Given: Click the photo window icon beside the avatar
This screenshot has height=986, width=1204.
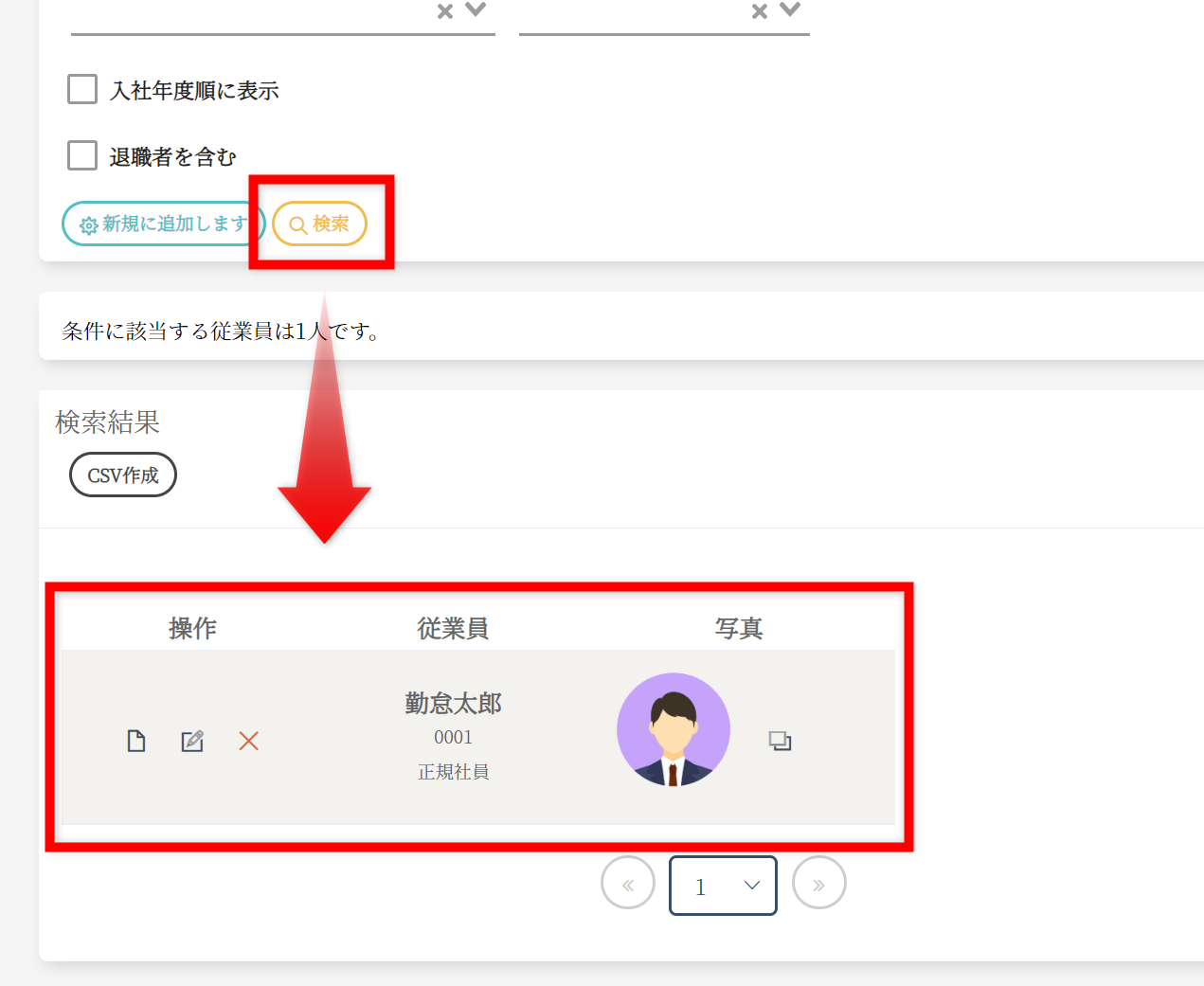Looking at the screenshot, I should click(x=780, y=741).
